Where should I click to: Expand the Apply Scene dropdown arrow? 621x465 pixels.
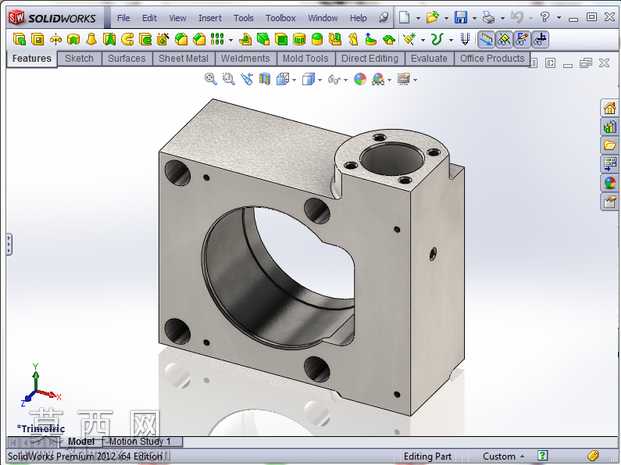coord(390,80)
